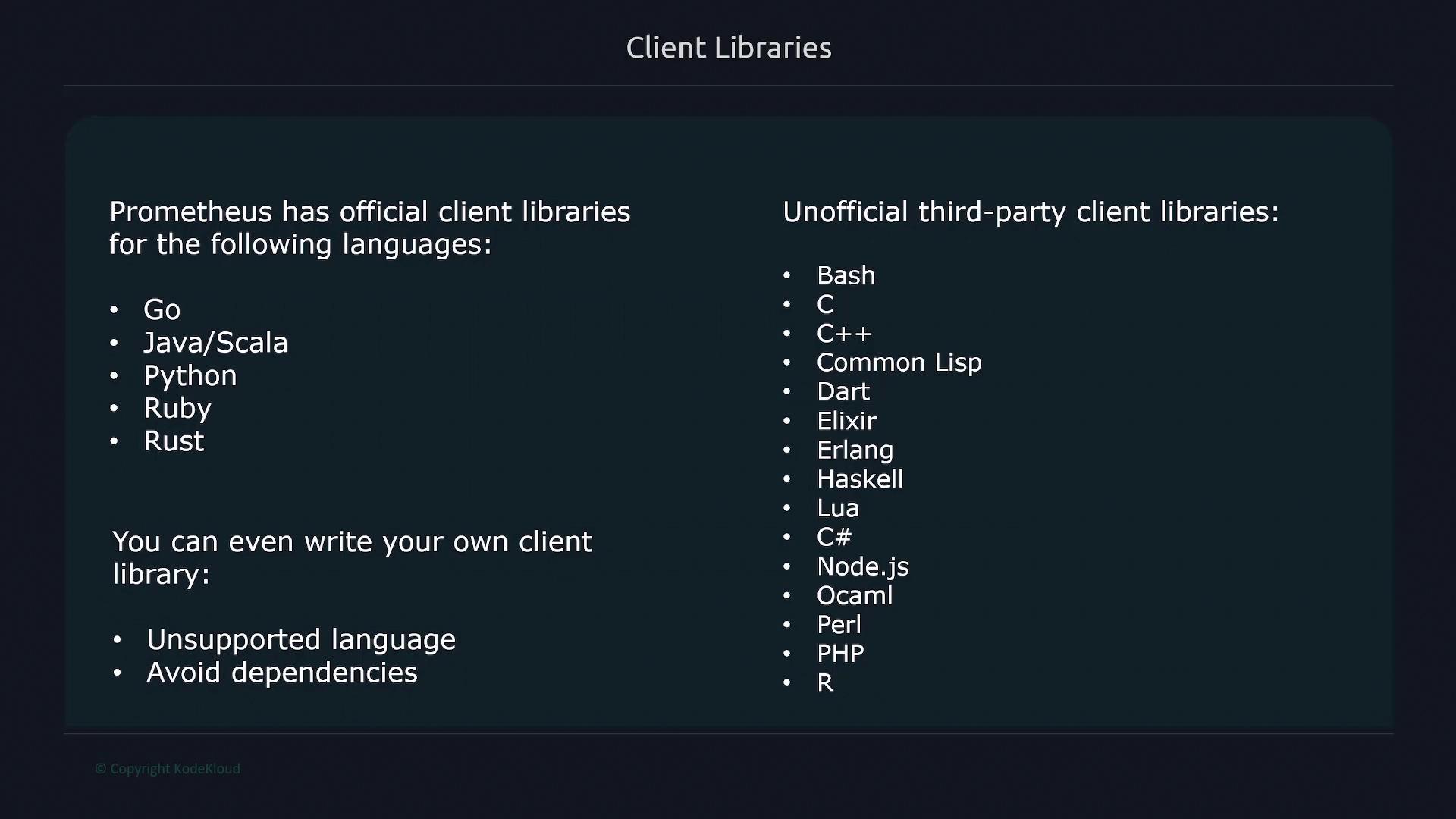The width and height of the screenshot is (1456, 819).
Task: Click PHP in the third-party list
Action: (839, 654)
